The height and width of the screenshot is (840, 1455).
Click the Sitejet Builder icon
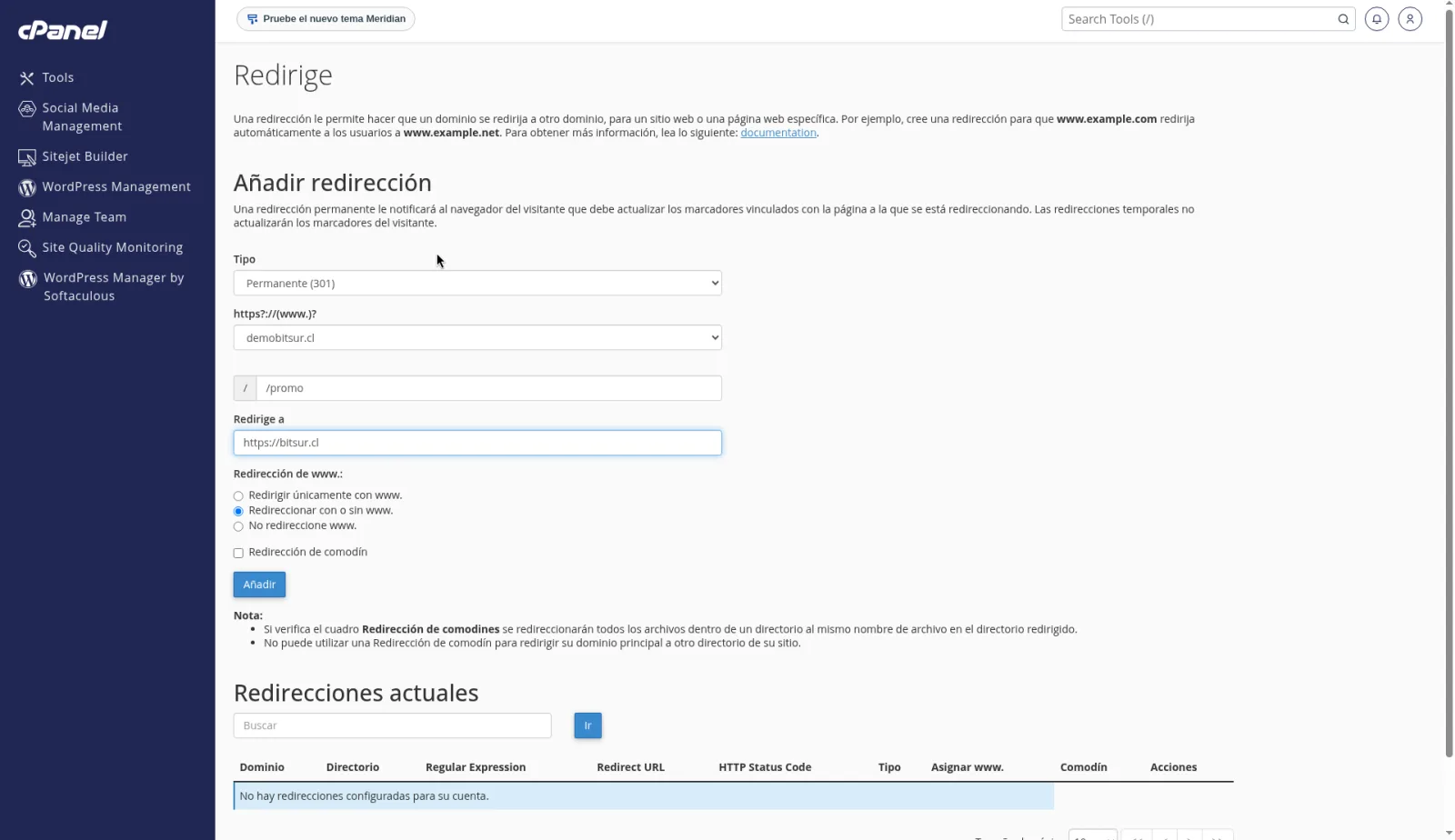[27, 157]
